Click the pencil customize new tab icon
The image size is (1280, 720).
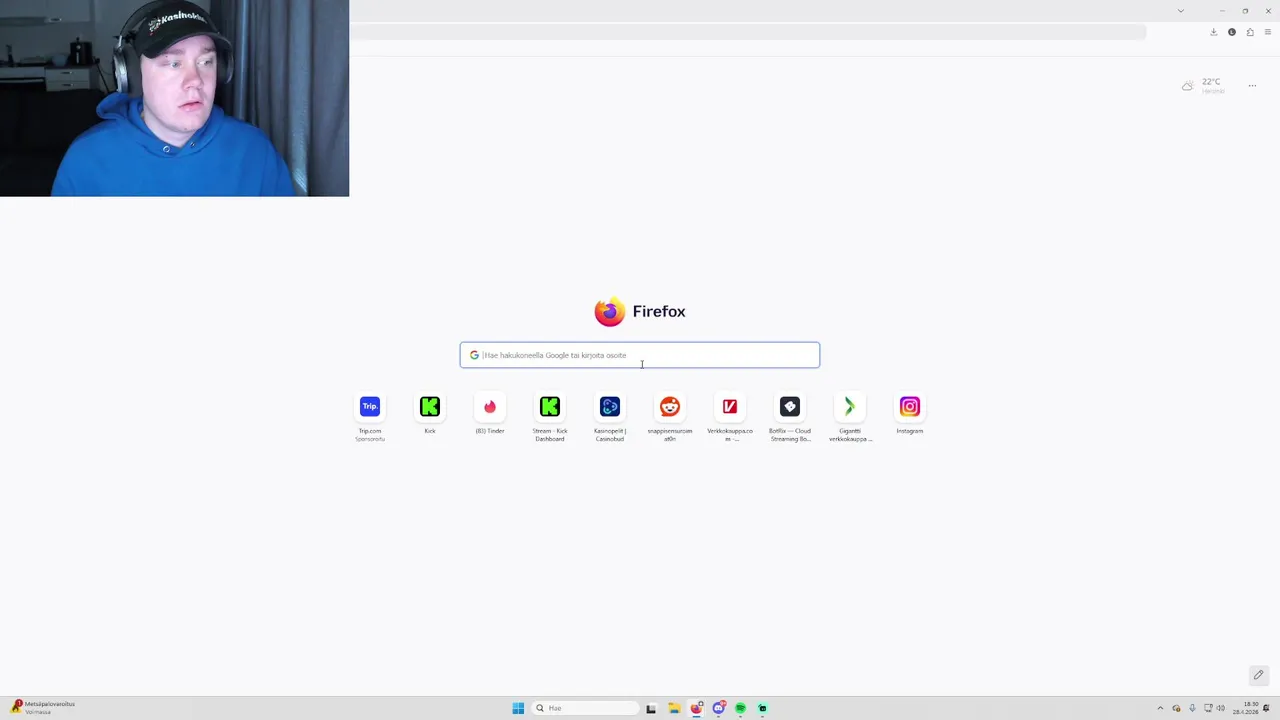tap(1259, 675)
